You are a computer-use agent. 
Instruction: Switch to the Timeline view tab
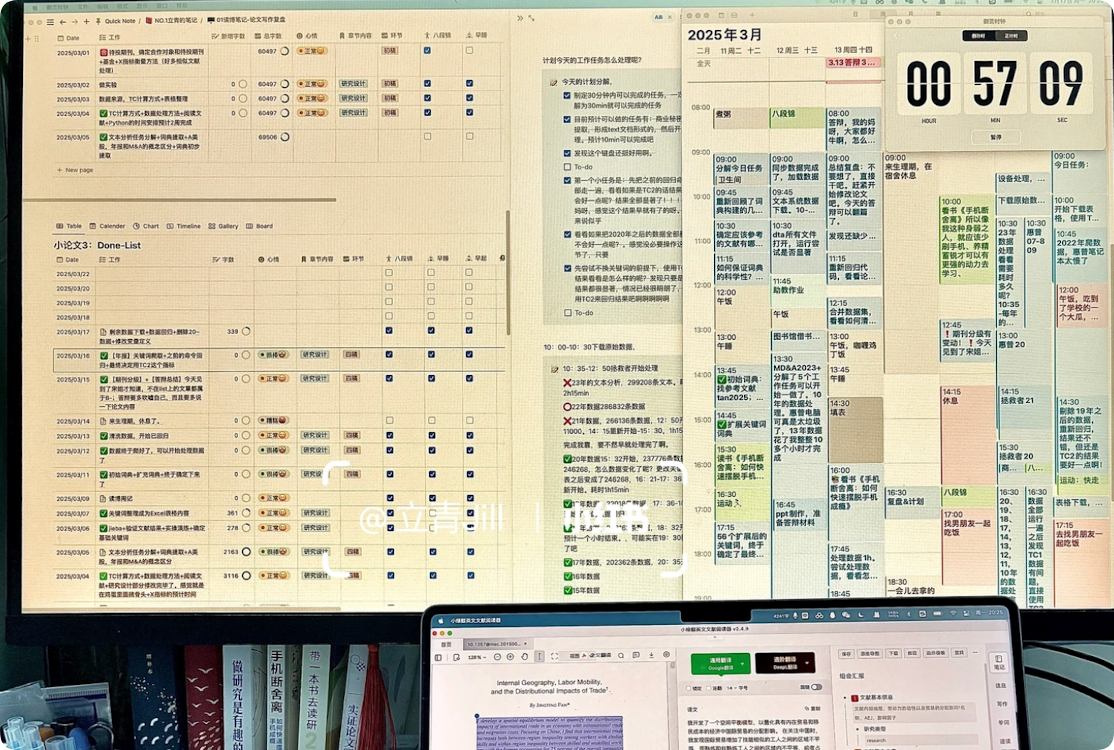point(183,226)
